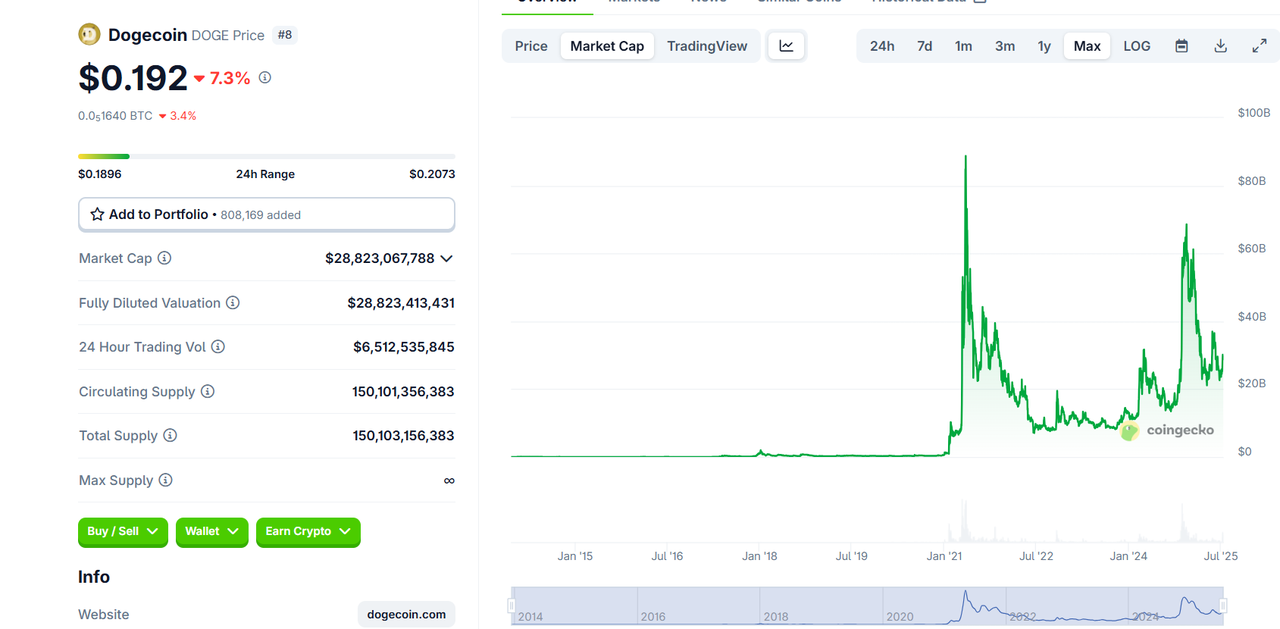The width and height of the screenshot is (1280, 629).
Task: Click the Jul '25 x-axis label
Action: tap(1219, 556)
